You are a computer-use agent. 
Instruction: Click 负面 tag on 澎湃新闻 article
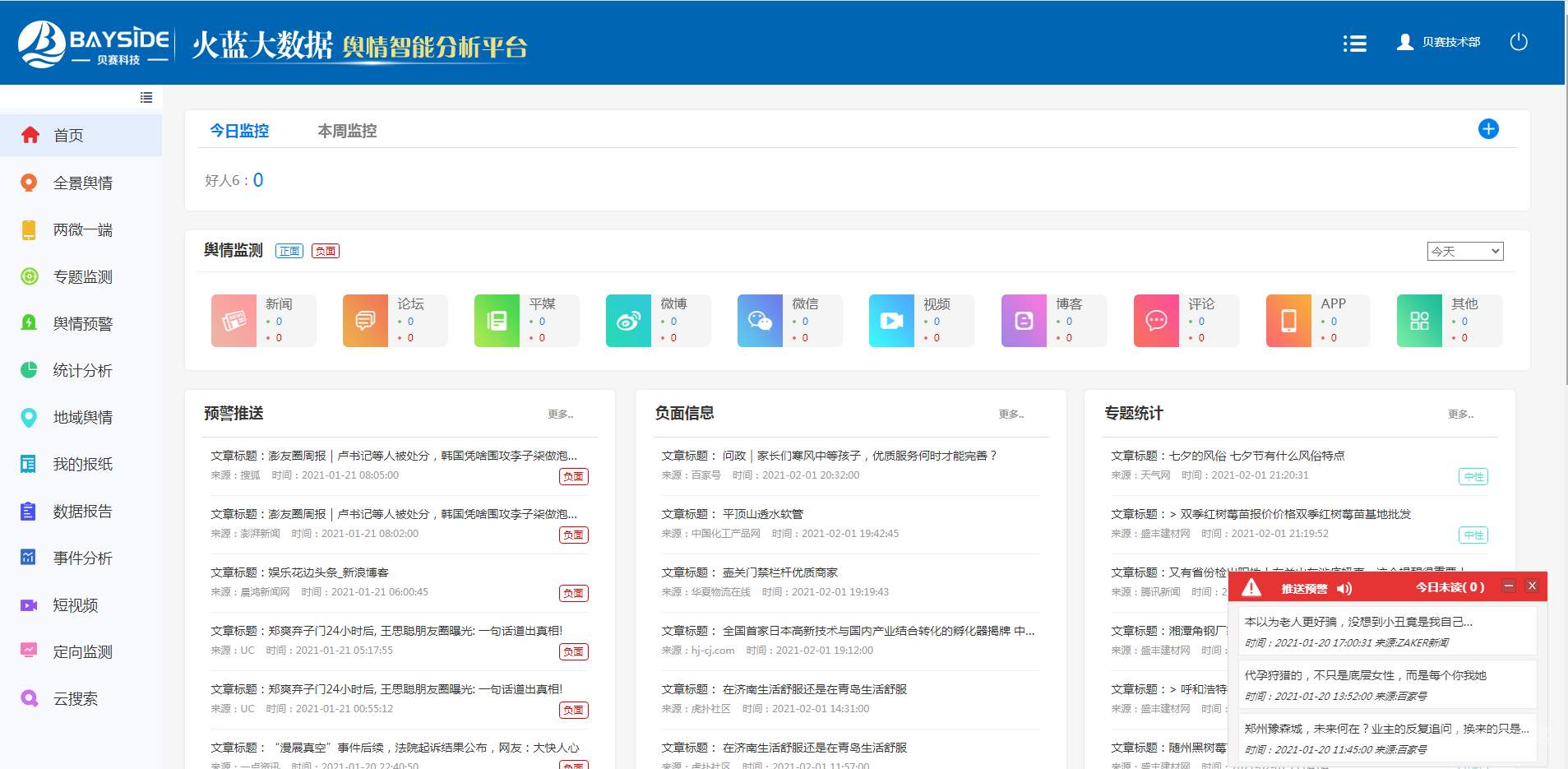(x=574, y=535)
